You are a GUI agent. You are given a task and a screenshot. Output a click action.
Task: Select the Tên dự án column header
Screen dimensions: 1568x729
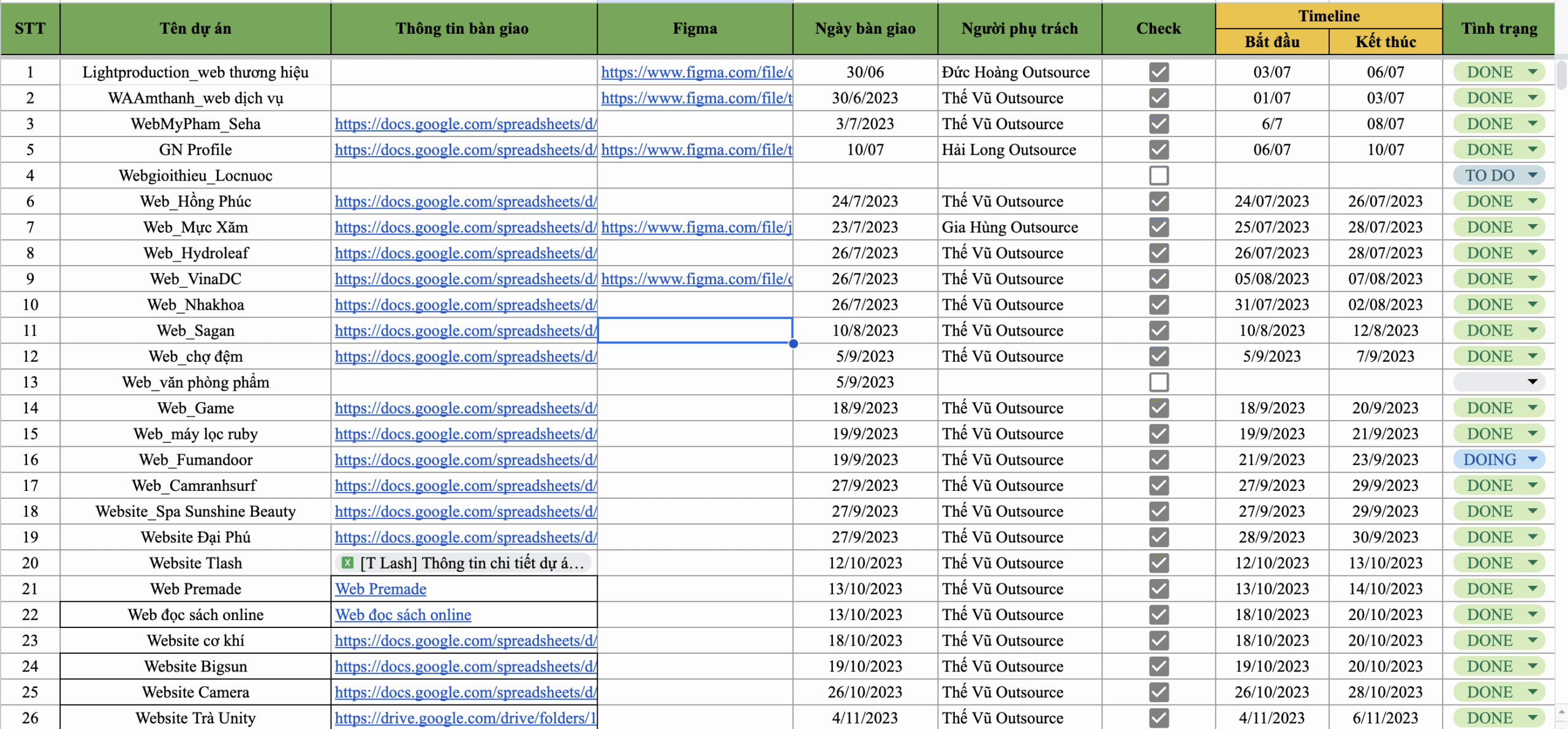click(195, 28)
